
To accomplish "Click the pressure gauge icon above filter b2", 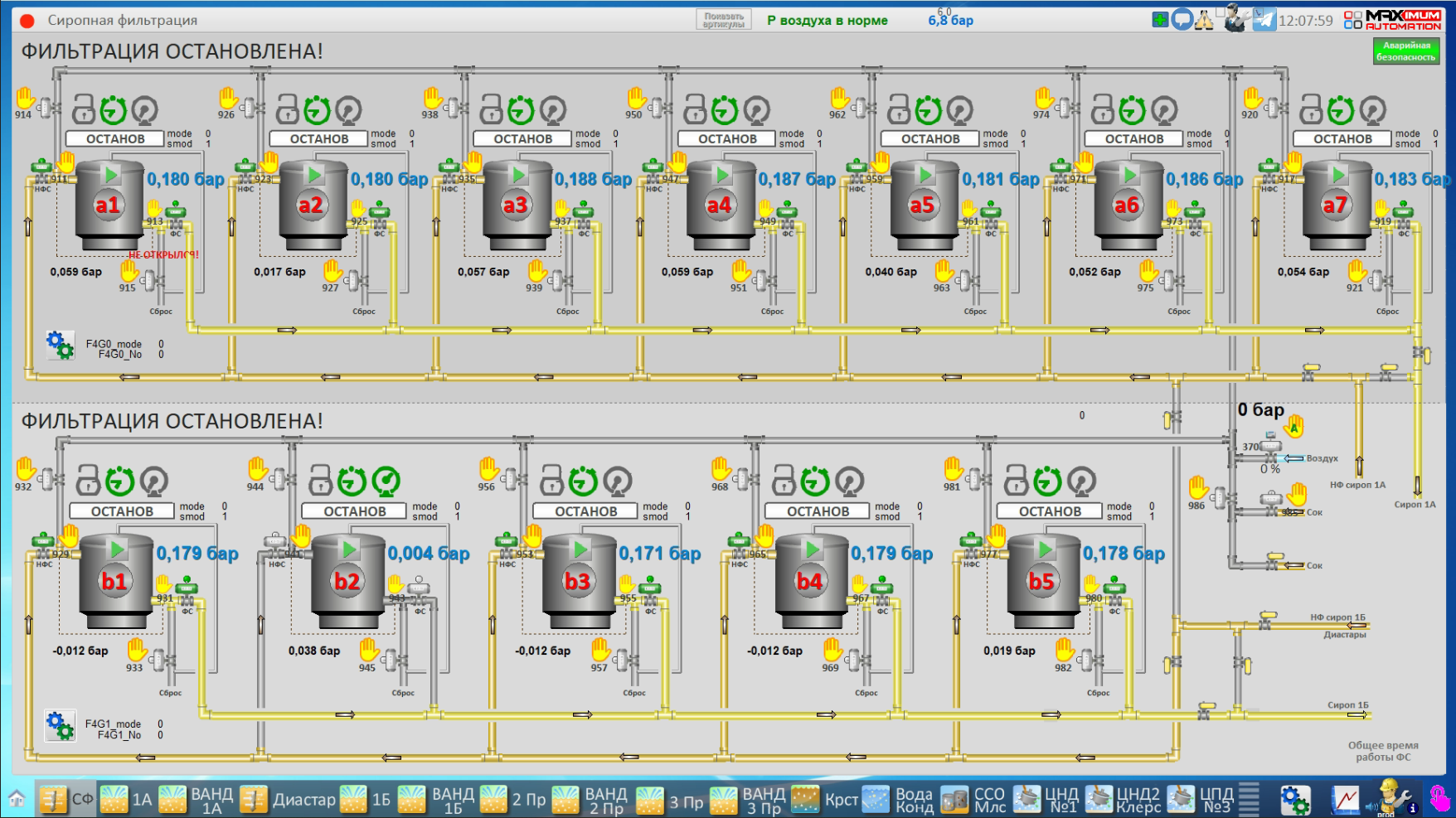I will coord(386,480).
